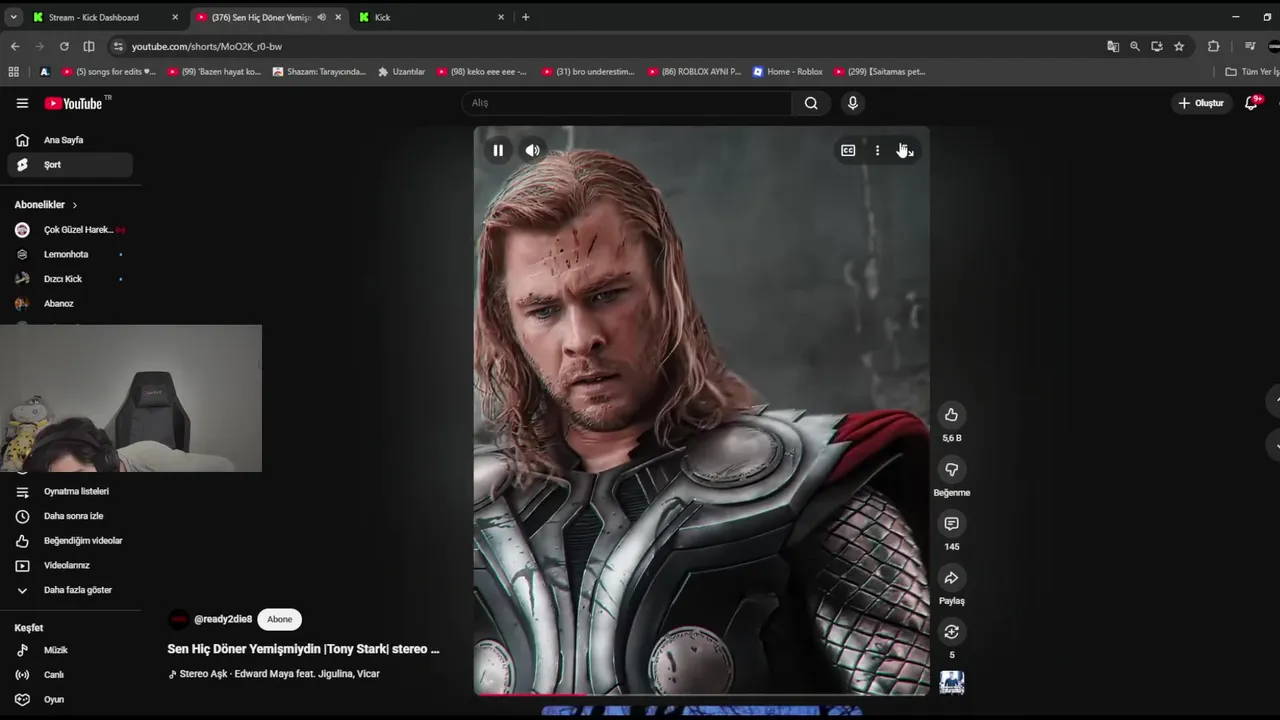Open the comments showing 145
This screenshot has height=720, width=1280.
tap(951, 523)
